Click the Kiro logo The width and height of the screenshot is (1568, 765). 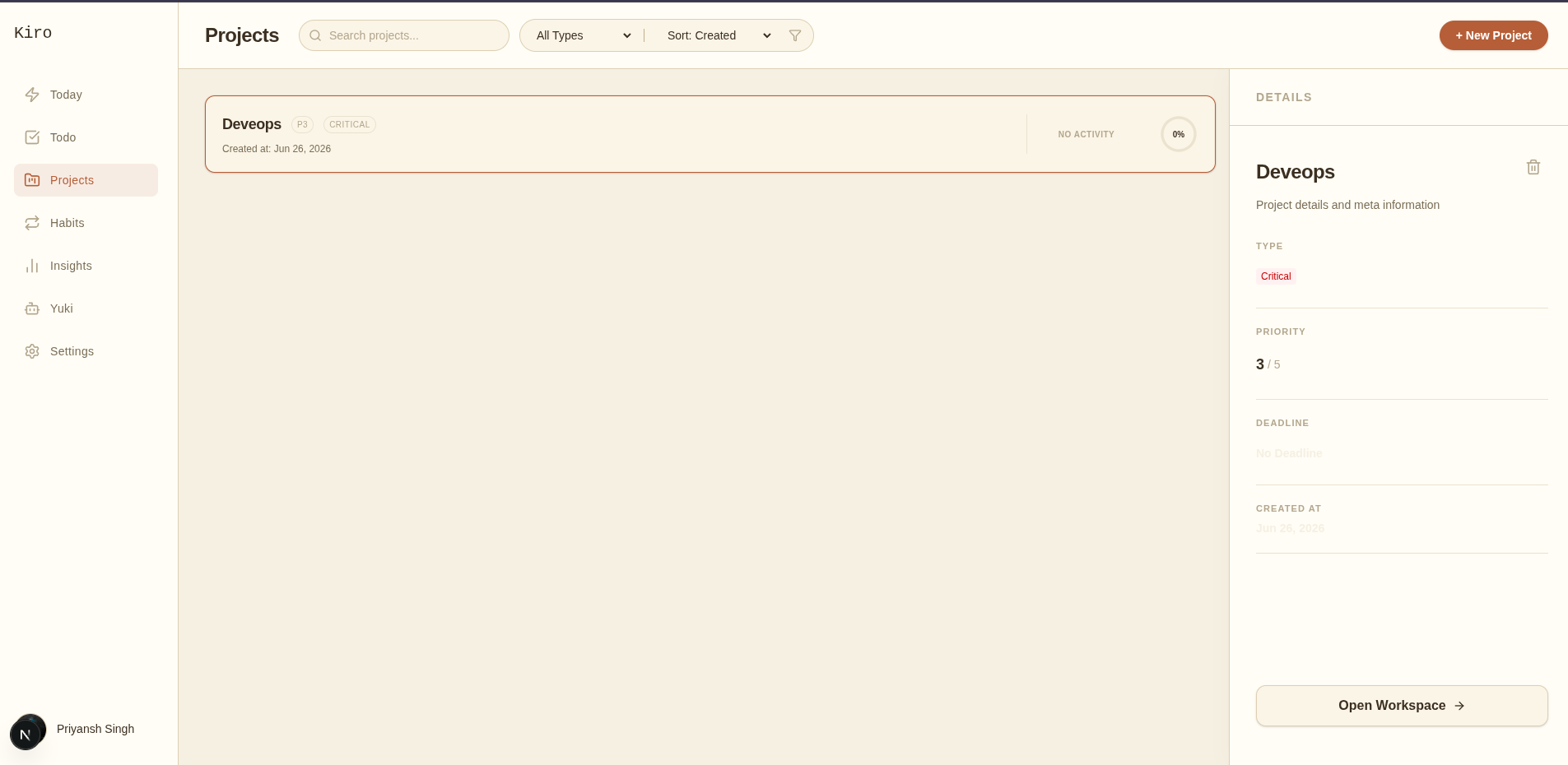tap(33, 33)
